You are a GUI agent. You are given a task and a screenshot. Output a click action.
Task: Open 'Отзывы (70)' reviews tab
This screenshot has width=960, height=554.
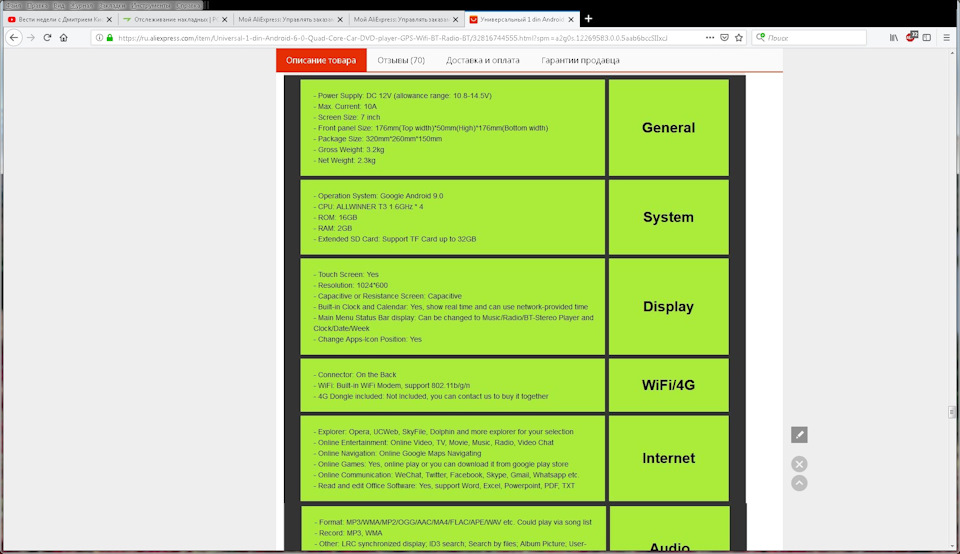(401, 60)
